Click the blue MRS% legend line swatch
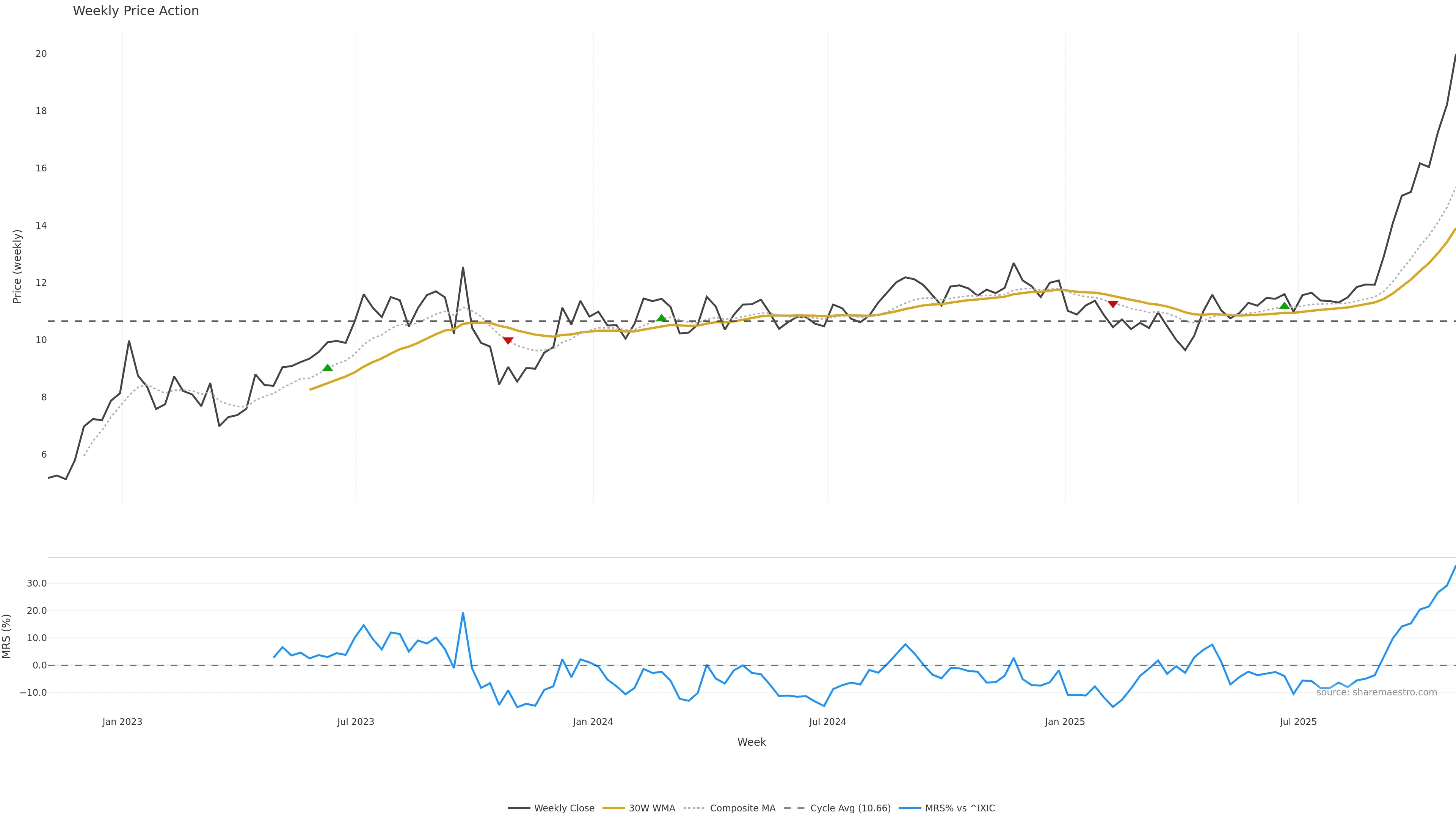Image resolution: width=1456 pixels, height=819 pixels. (910, 808)
